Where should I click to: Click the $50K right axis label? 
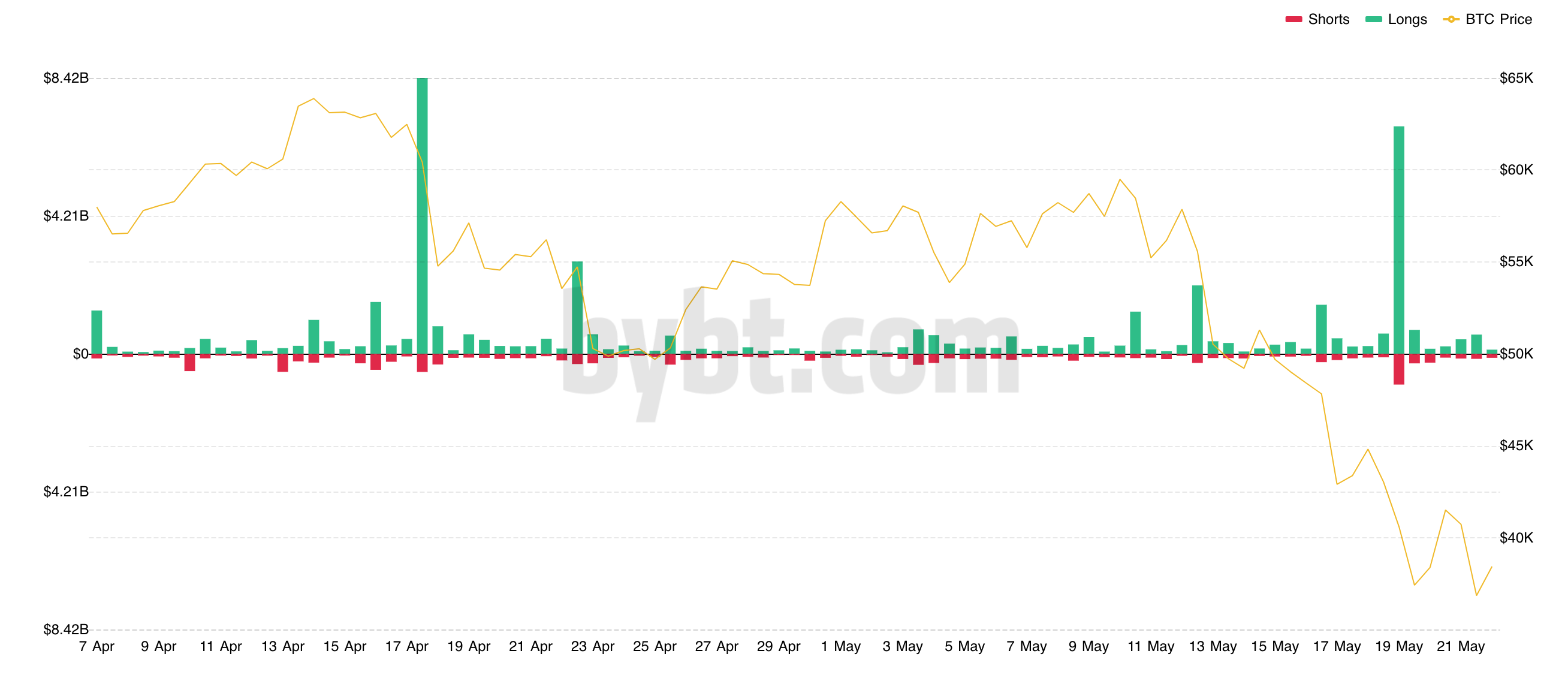click(1516, 354)
